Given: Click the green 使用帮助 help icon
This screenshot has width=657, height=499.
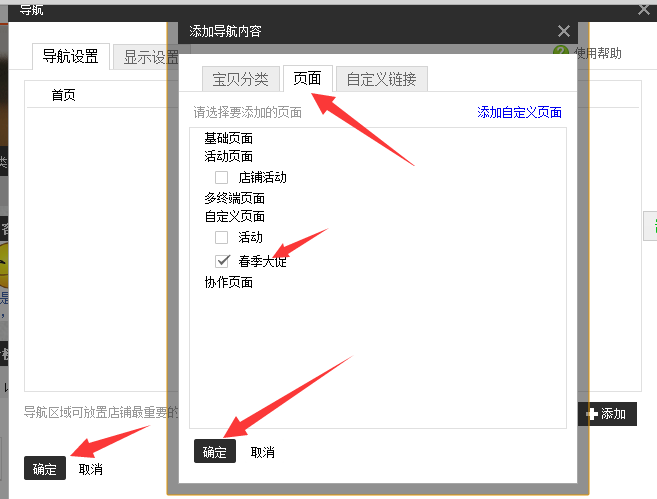Looking at the screenshot, I should click(560, 51).
